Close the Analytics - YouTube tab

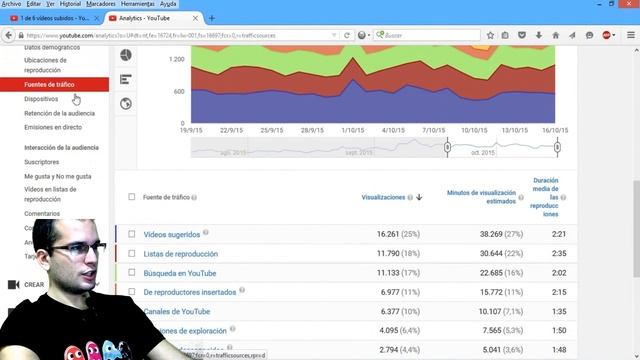195,18
